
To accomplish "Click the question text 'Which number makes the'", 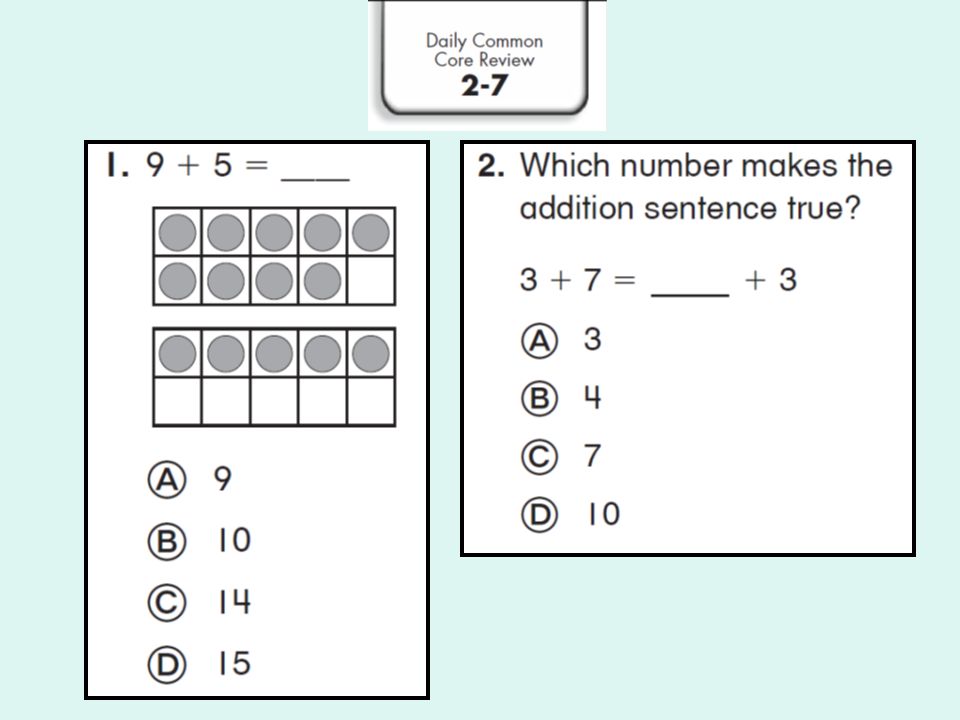I will 706,165.
